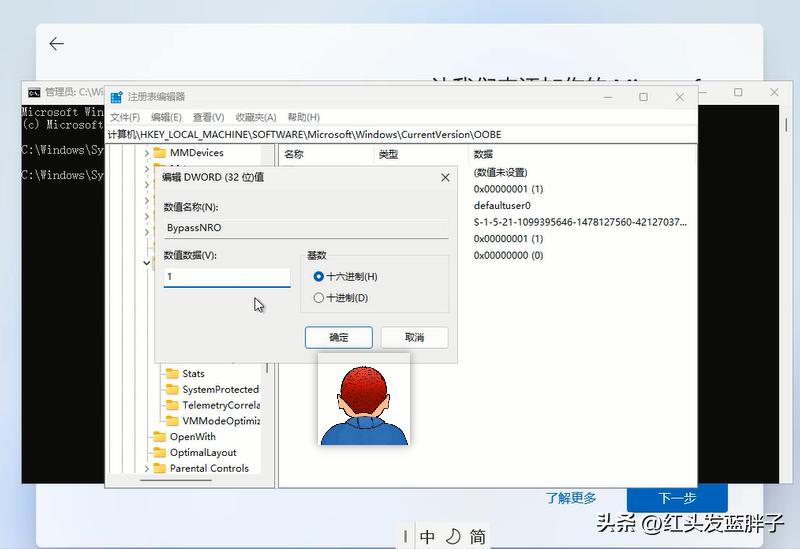Select the Stats folder icon
The height and width of the screenshot is (549, 800).
(x=172, y=373)
